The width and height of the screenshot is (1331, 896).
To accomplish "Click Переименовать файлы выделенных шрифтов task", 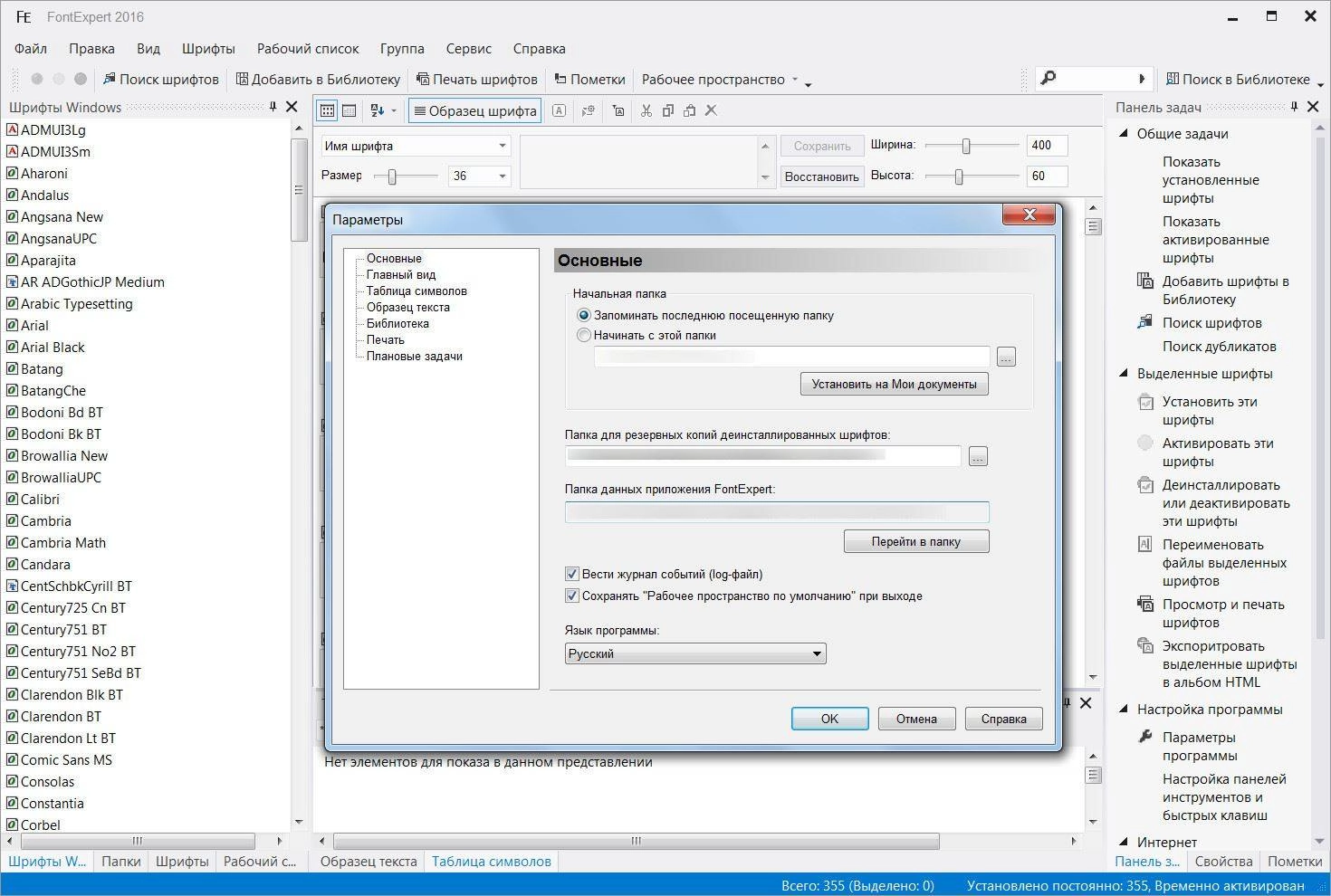I will pos(1224,562).
